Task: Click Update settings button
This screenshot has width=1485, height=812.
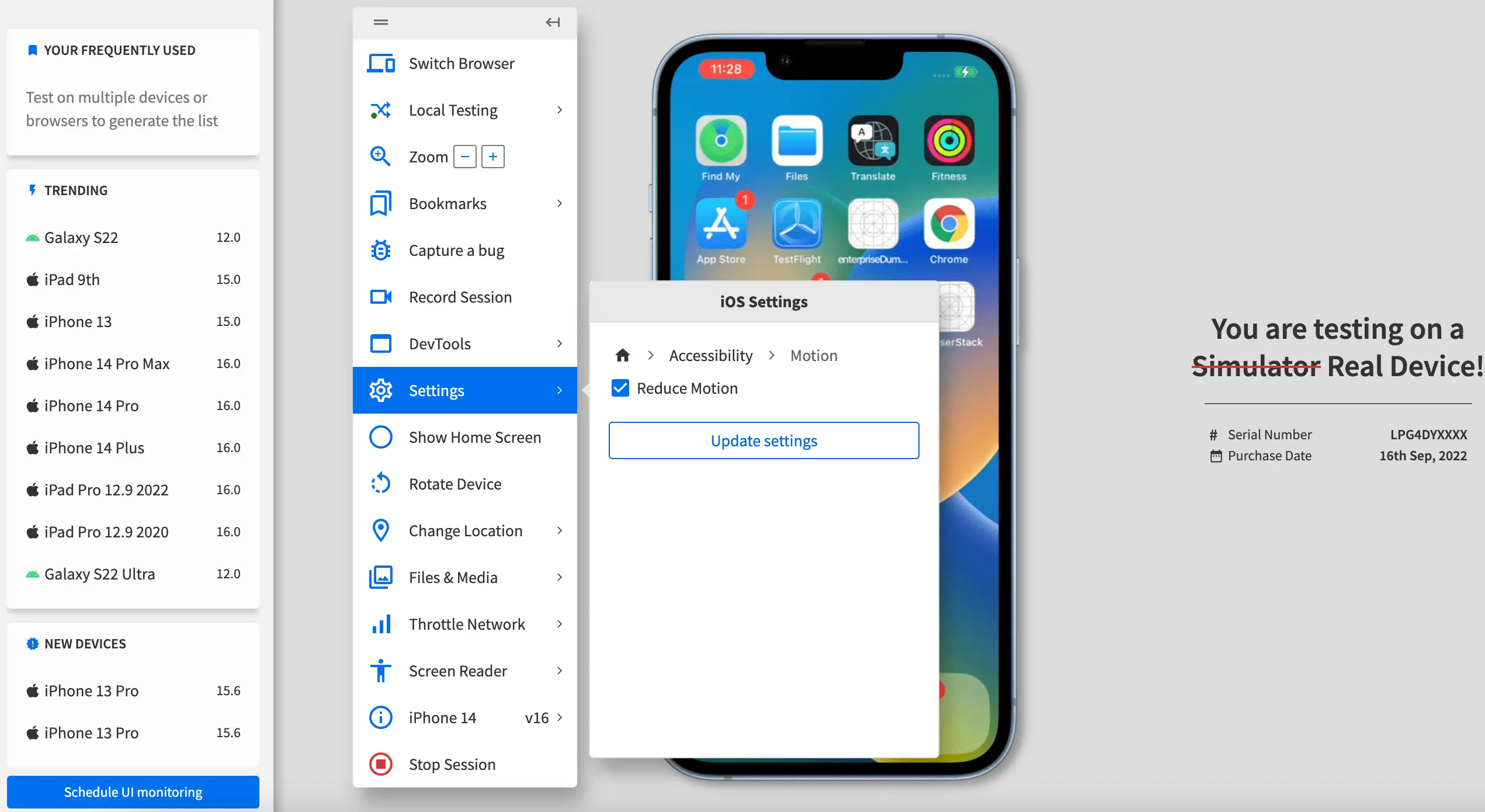Action: 764,440
